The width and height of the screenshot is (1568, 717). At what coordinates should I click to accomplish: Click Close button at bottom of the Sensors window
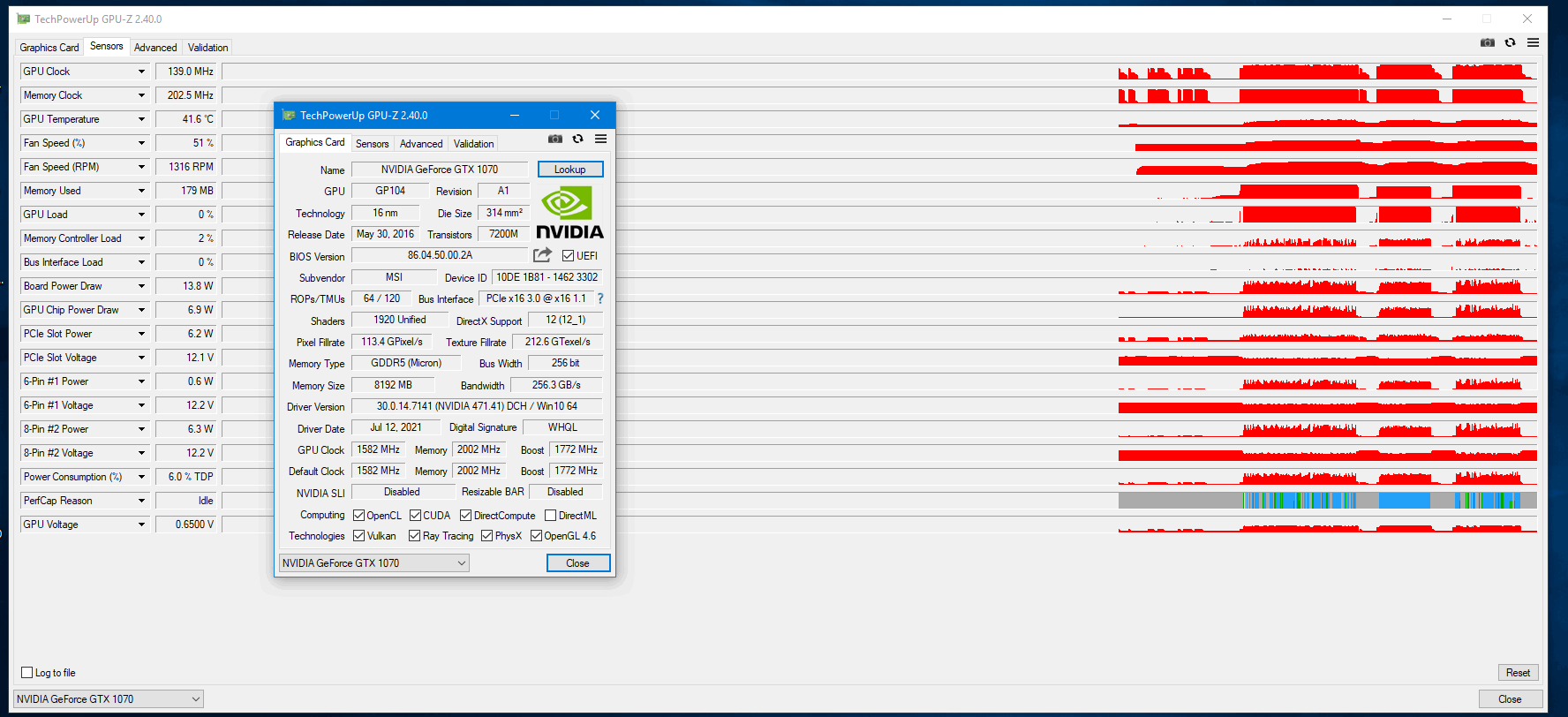point(1510,699)
